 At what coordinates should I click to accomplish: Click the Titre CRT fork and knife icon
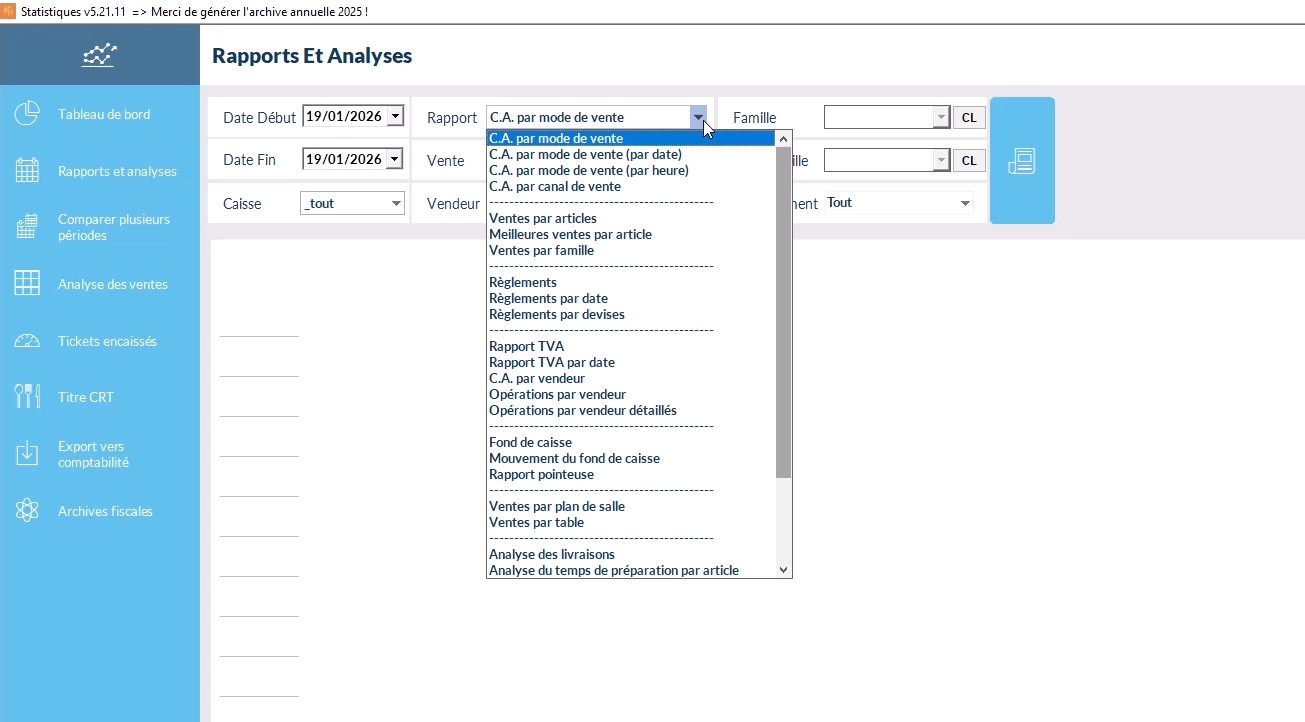pyautogui.click(x=27, y=397)
